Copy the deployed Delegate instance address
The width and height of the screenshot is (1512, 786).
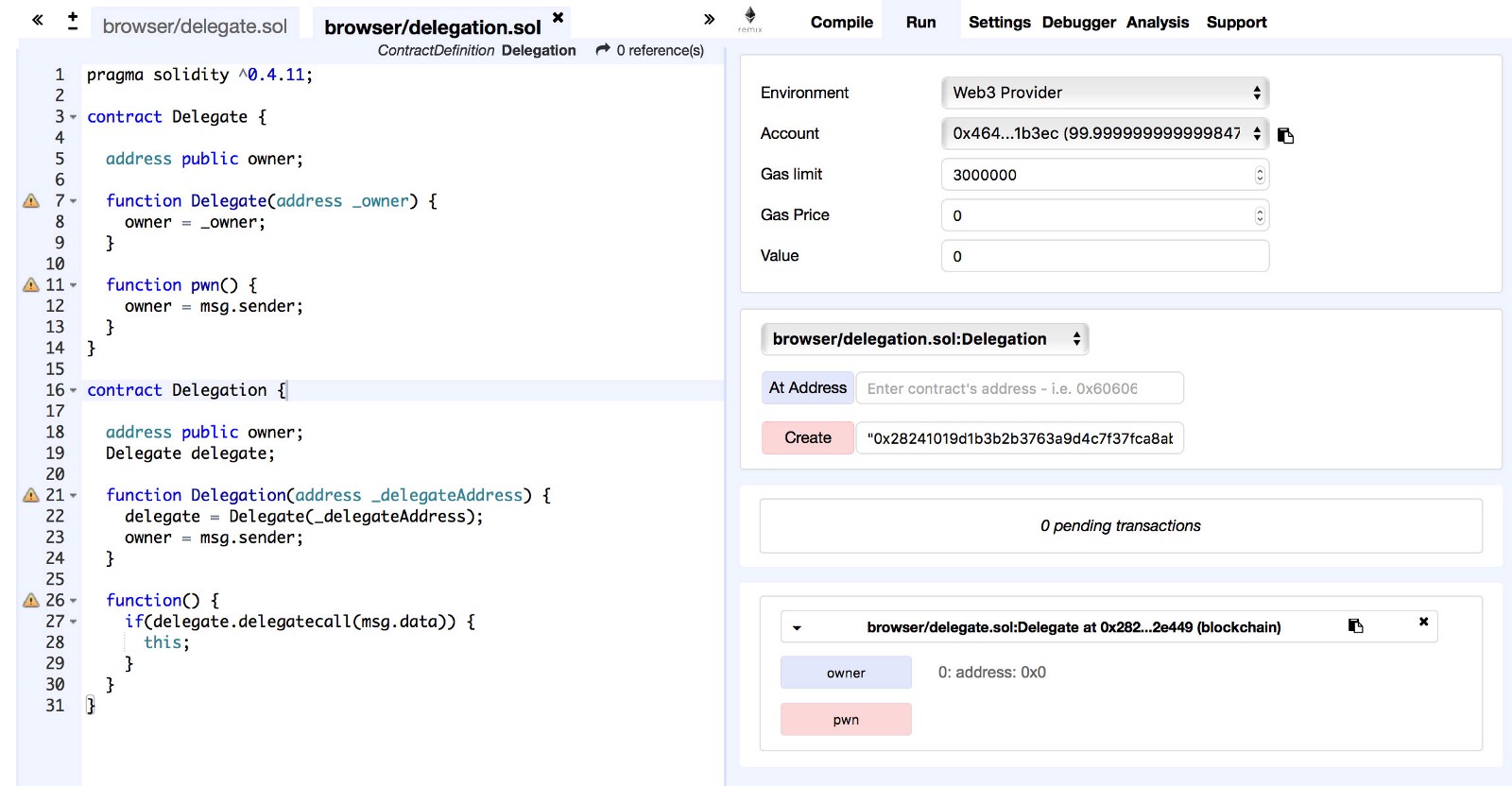click(1355, 626)
